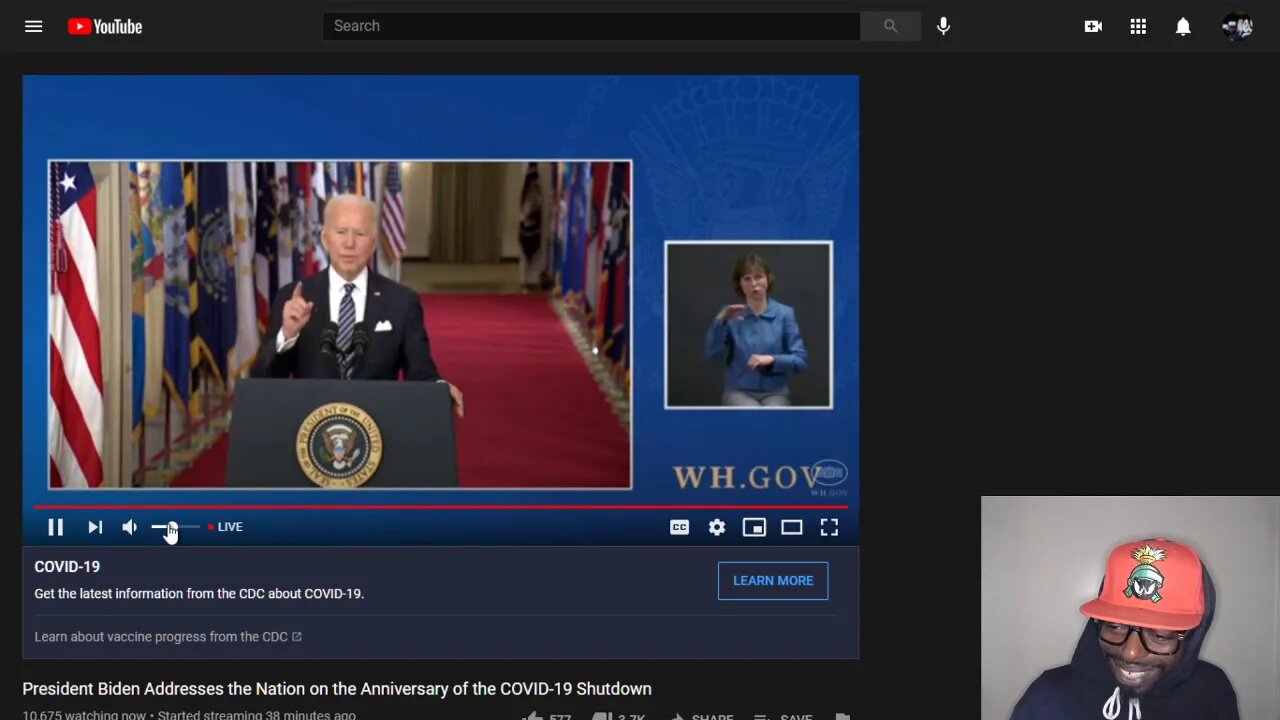Switch to miniplayer mode
1280x720 pixels.
754,527
